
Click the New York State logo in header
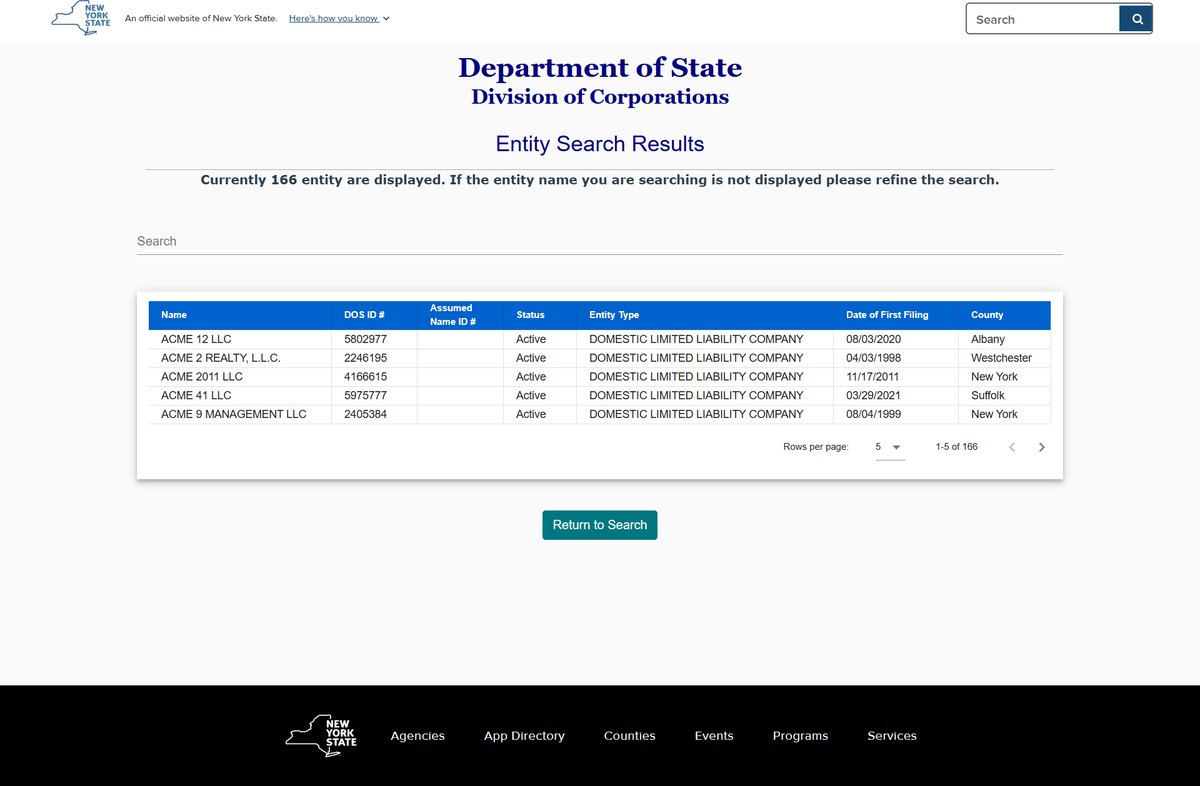point(82,16)
